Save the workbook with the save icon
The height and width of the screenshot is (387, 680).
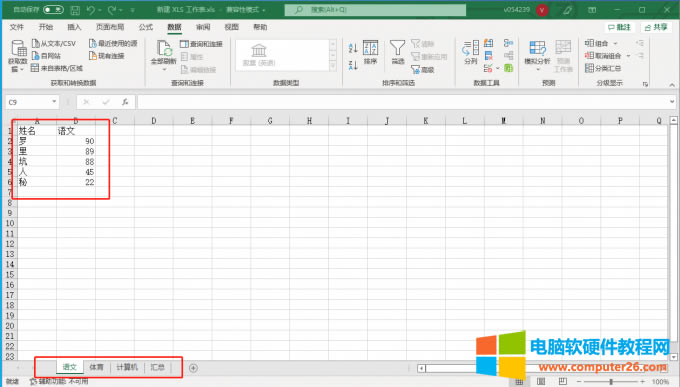click(75, 10)
